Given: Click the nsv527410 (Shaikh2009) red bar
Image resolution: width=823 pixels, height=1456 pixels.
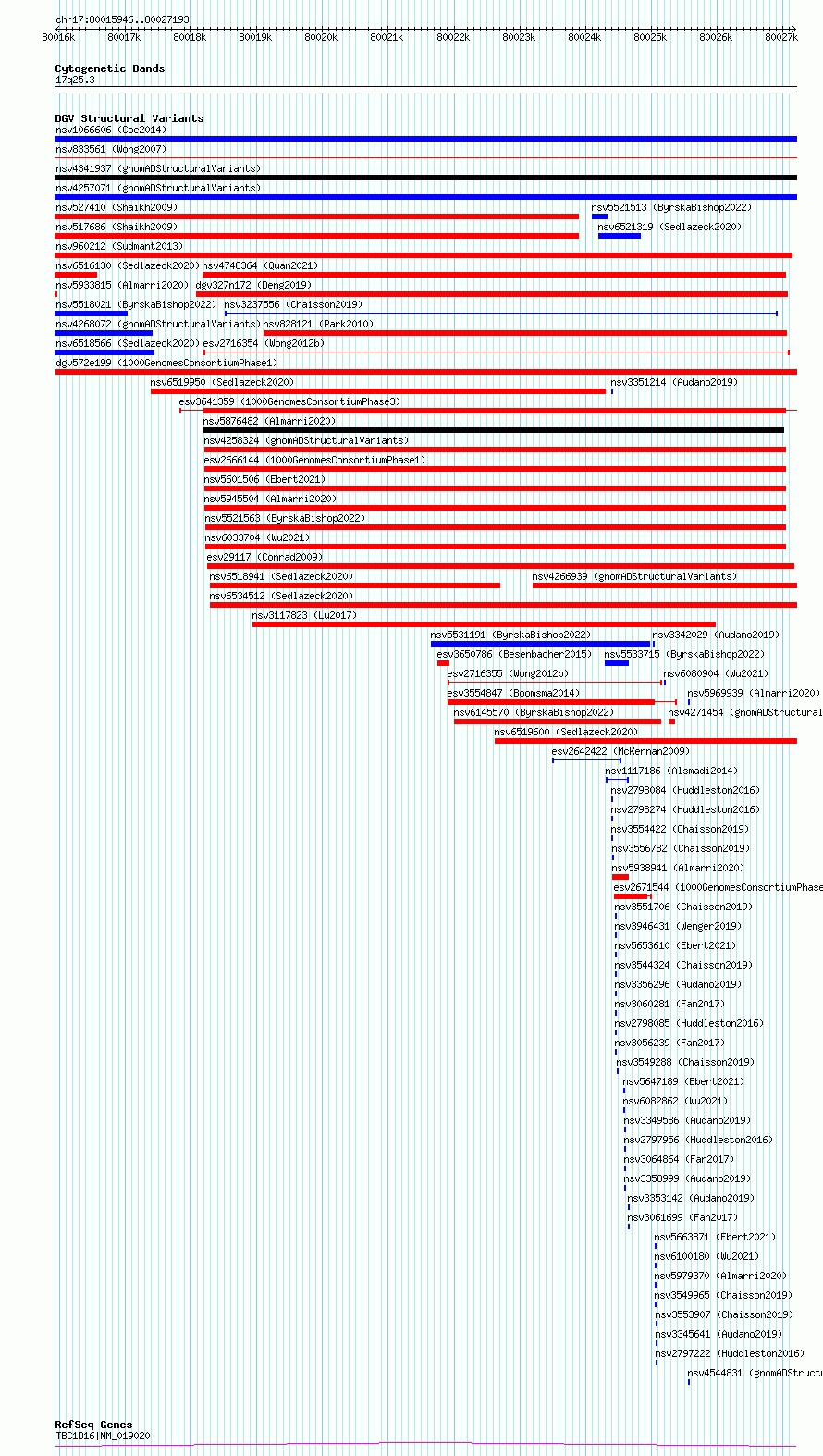Looking at the screenshot, I should [316, 216].
